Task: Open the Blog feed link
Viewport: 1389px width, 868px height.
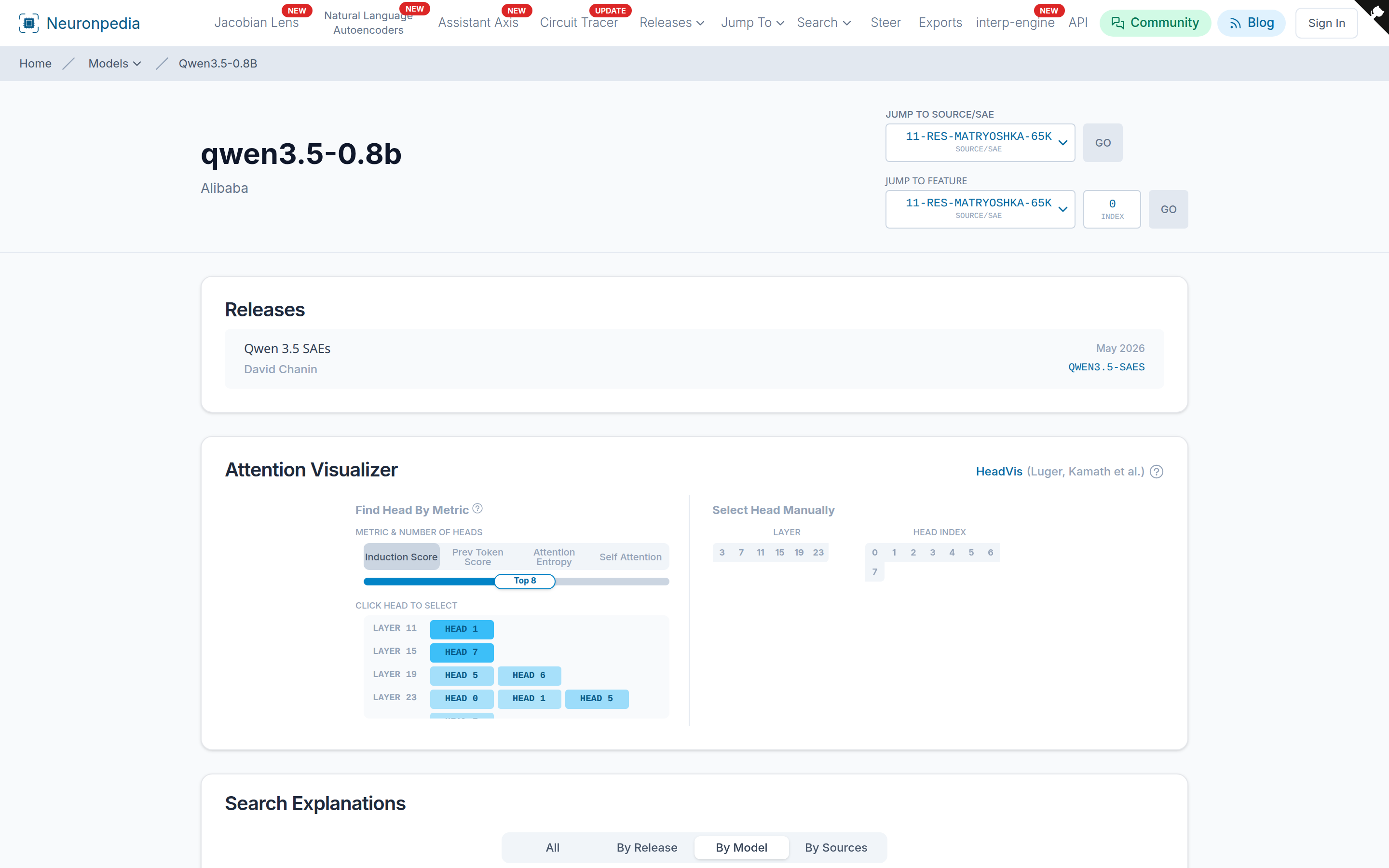Action: [1251, 23]
